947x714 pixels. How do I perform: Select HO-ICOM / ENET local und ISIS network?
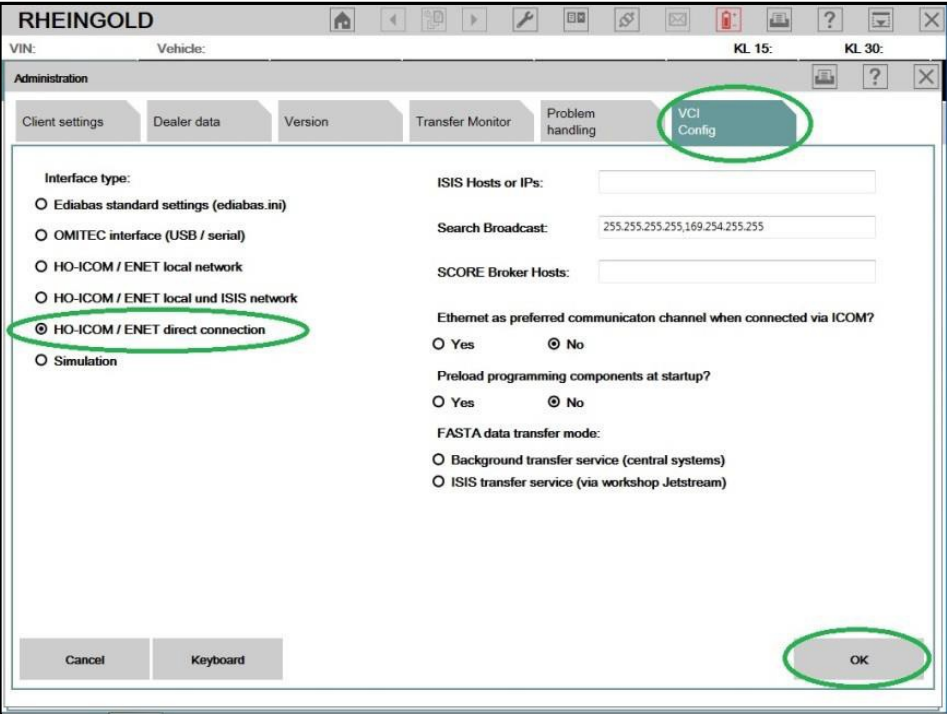[x=41, y=298]
